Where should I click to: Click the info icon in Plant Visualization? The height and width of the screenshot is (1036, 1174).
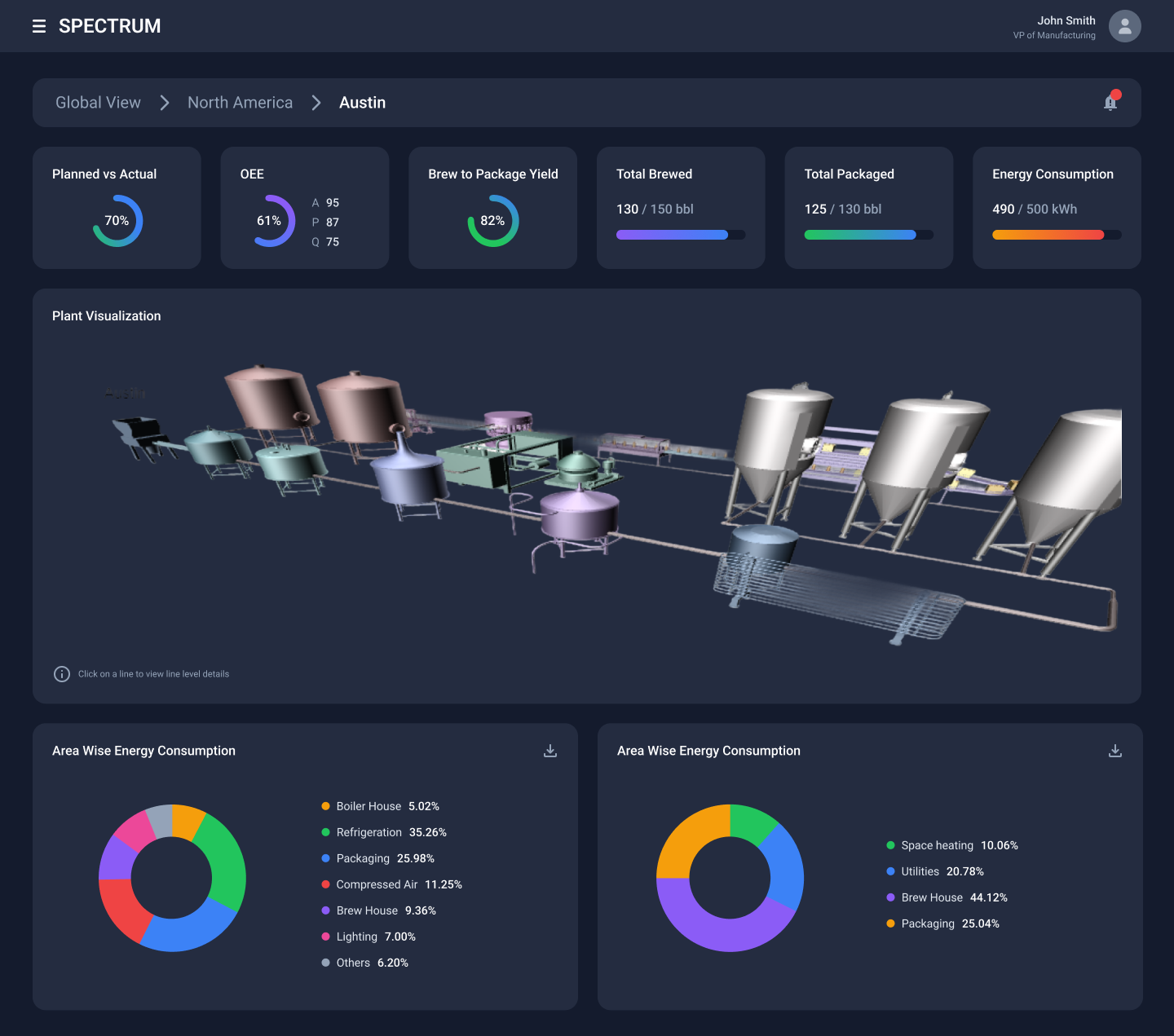62,674
